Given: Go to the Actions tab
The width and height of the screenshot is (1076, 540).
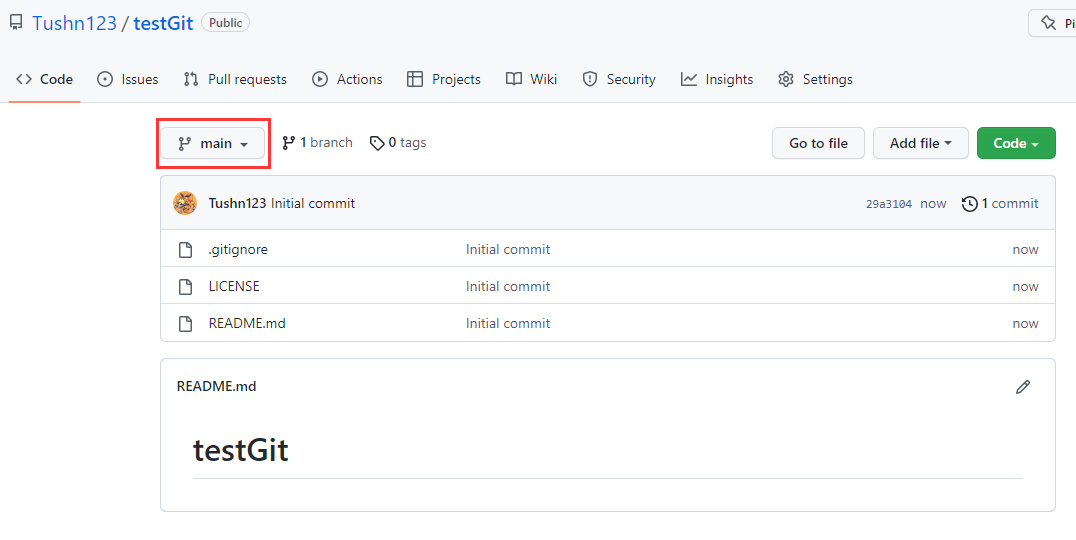Looking at the screenshot, I should point(347,79).
